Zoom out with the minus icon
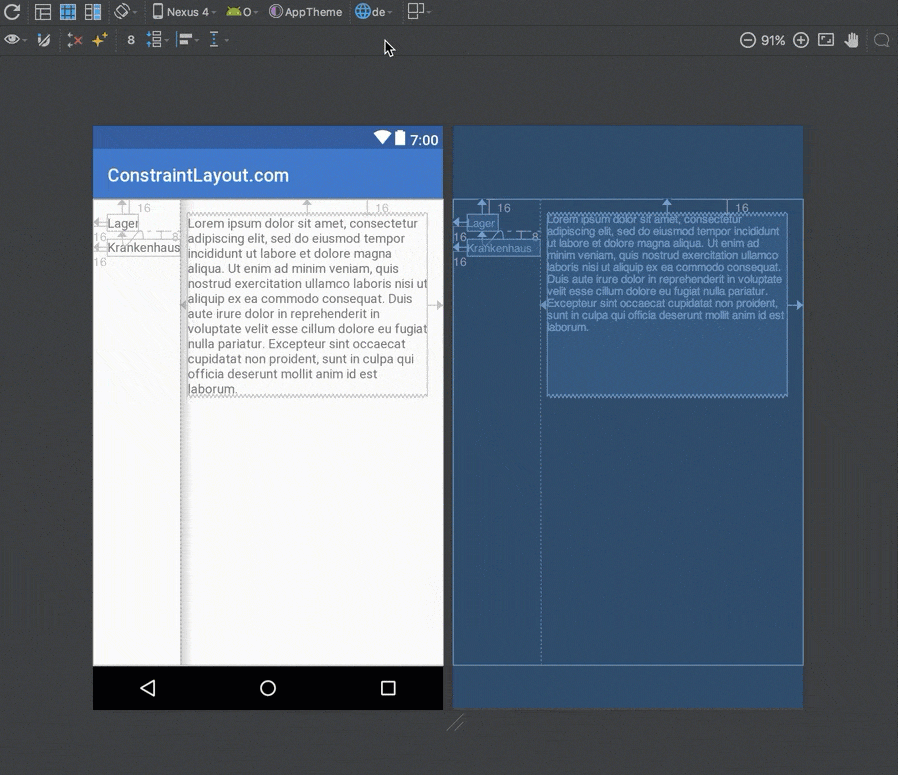Image resolution: width=898 pixels, height=775 pixels. (747, 40)
